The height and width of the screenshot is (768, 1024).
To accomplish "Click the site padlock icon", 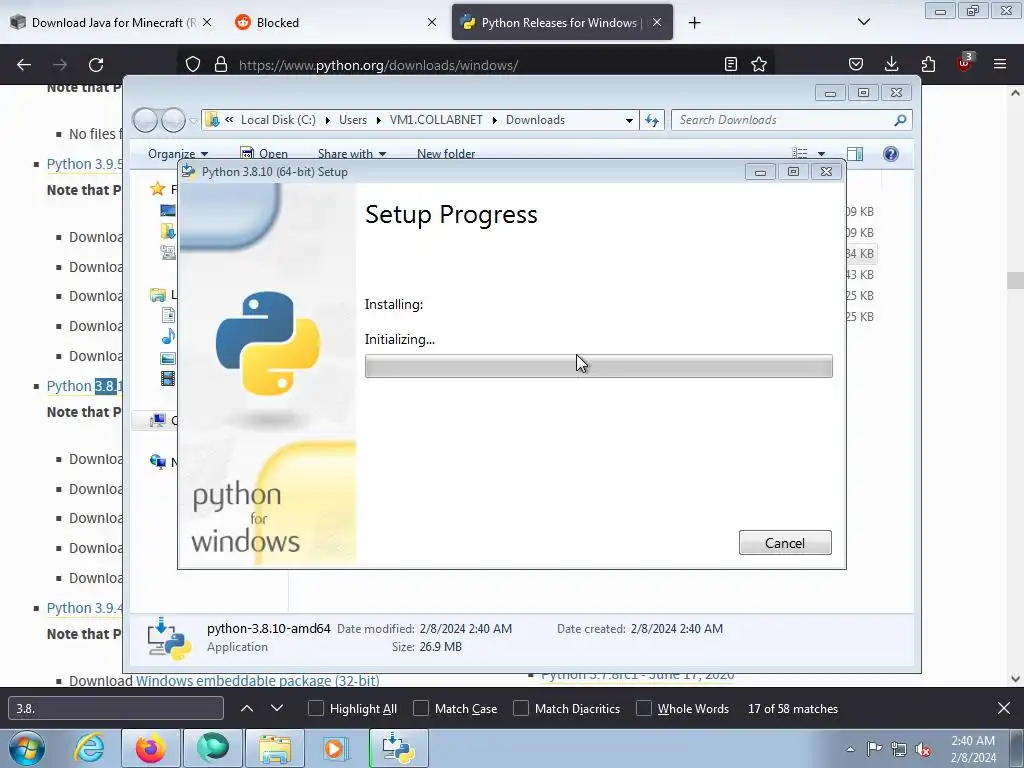I will [221, 65].
